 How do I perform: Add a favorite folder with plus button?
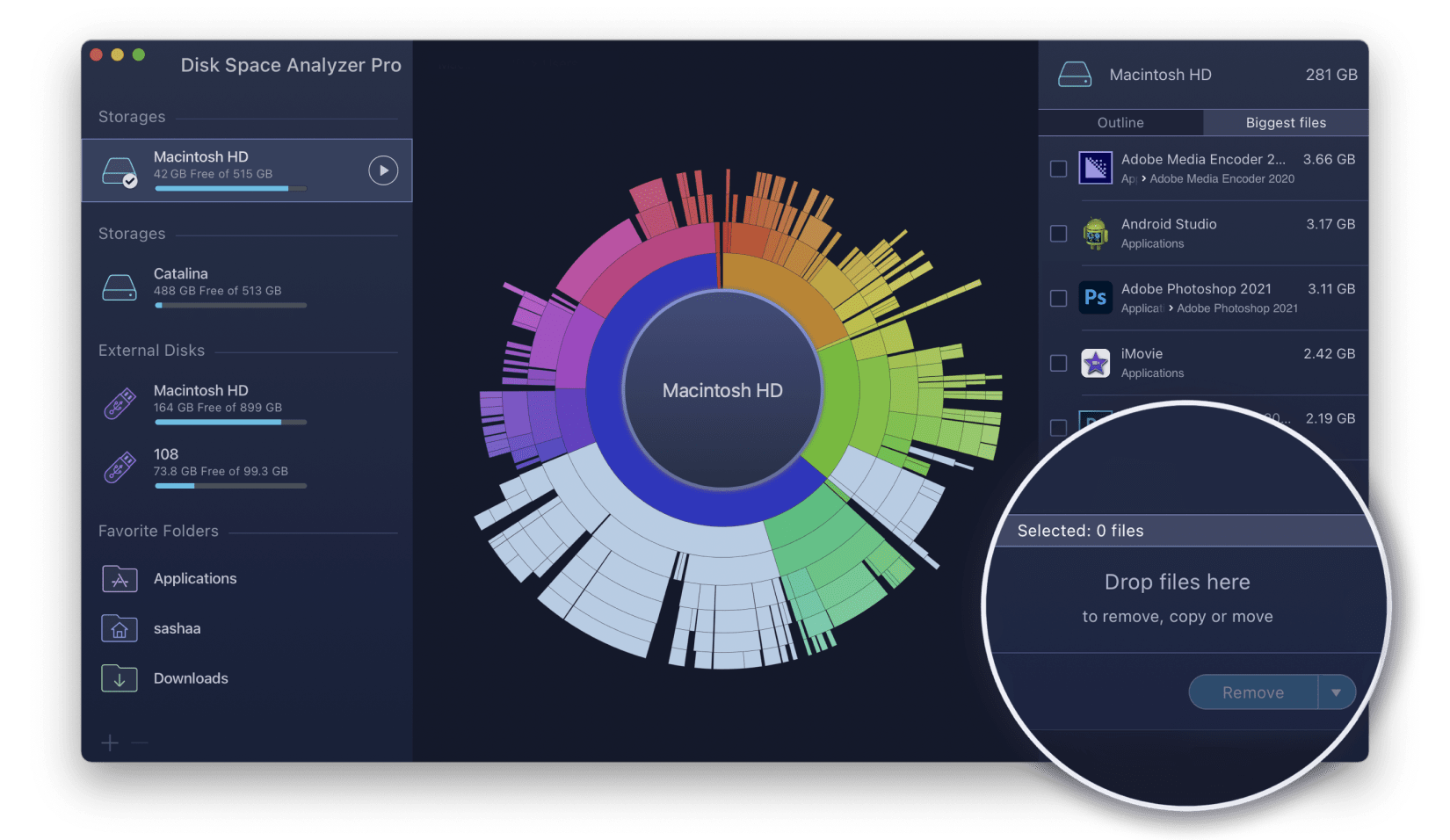[110, 743]
